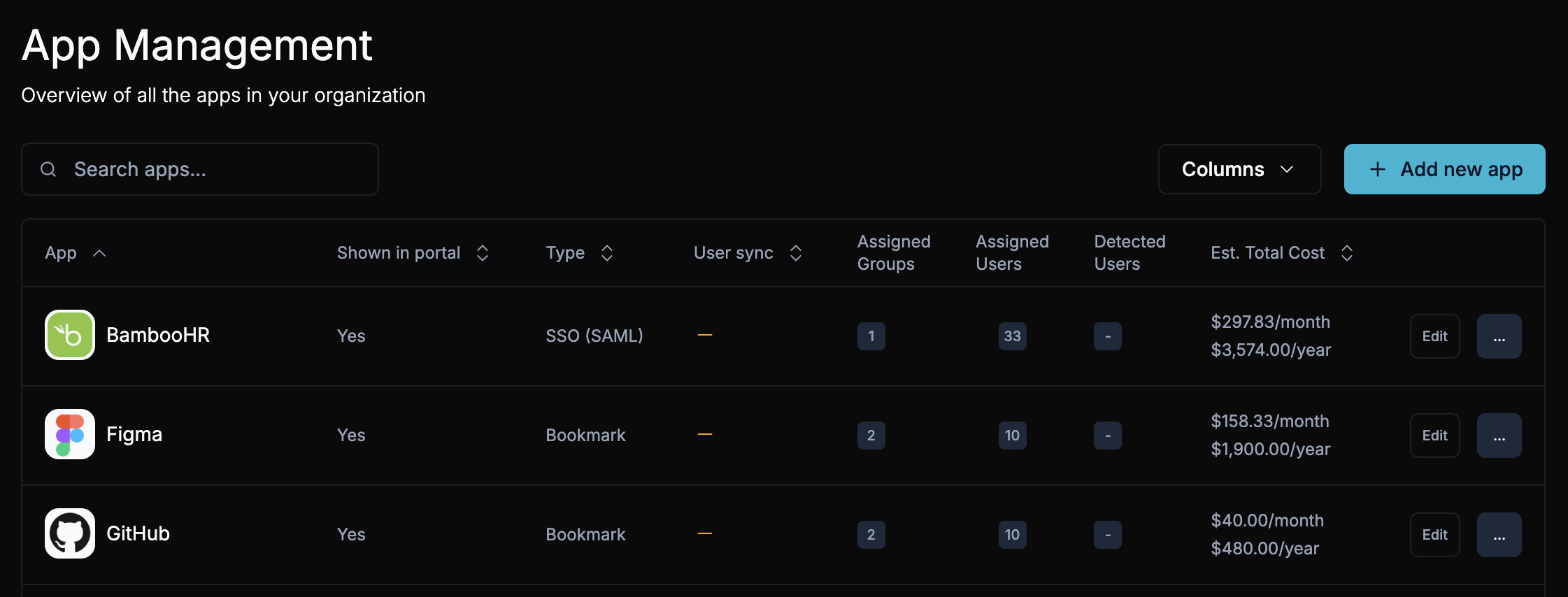Click the Assigned Users column header
Image resolution: width=1568 pixels, height=597 pixels.
(x=1012, y=253)
